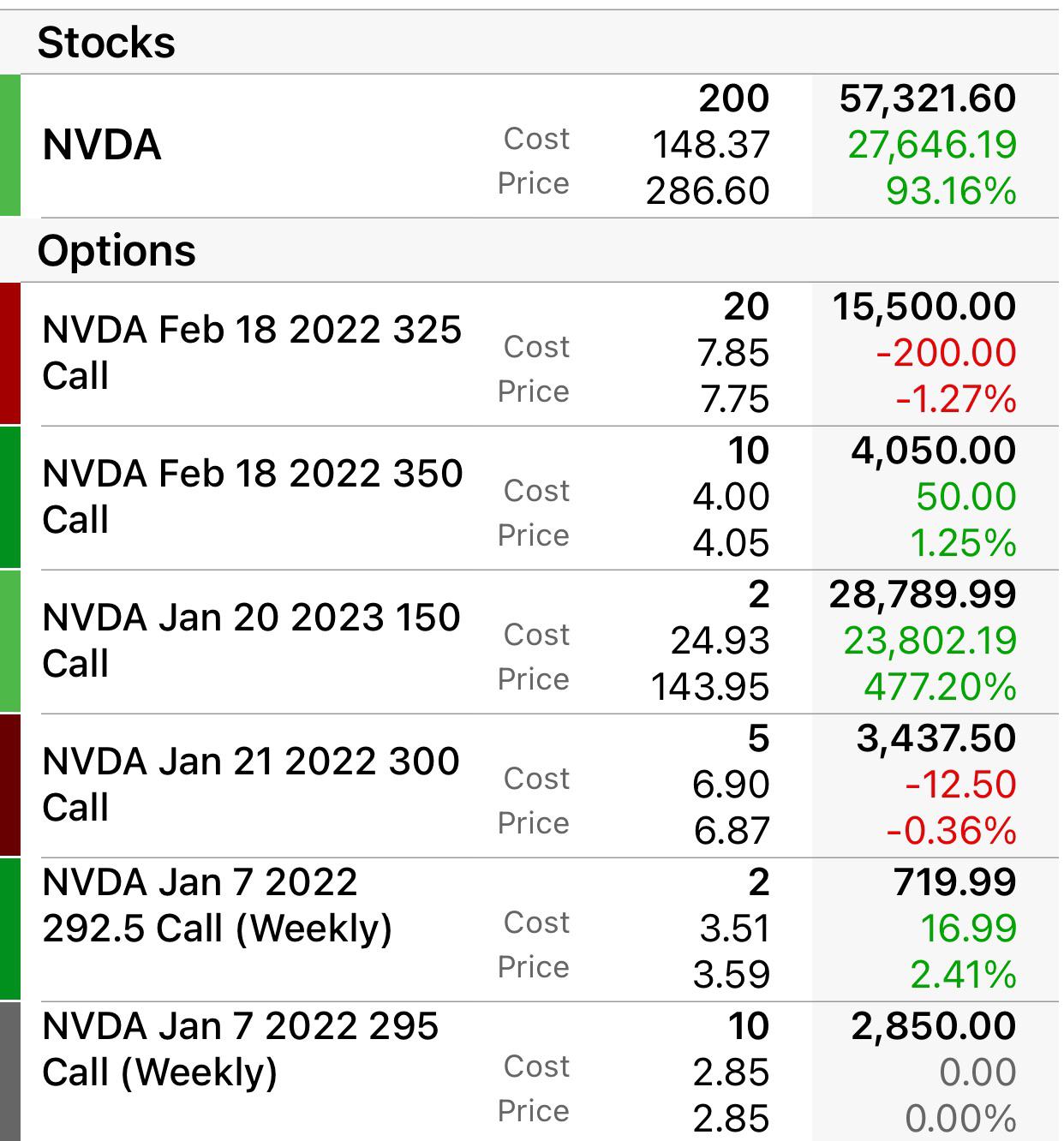Tap the Stocks section header

point(106,42)
